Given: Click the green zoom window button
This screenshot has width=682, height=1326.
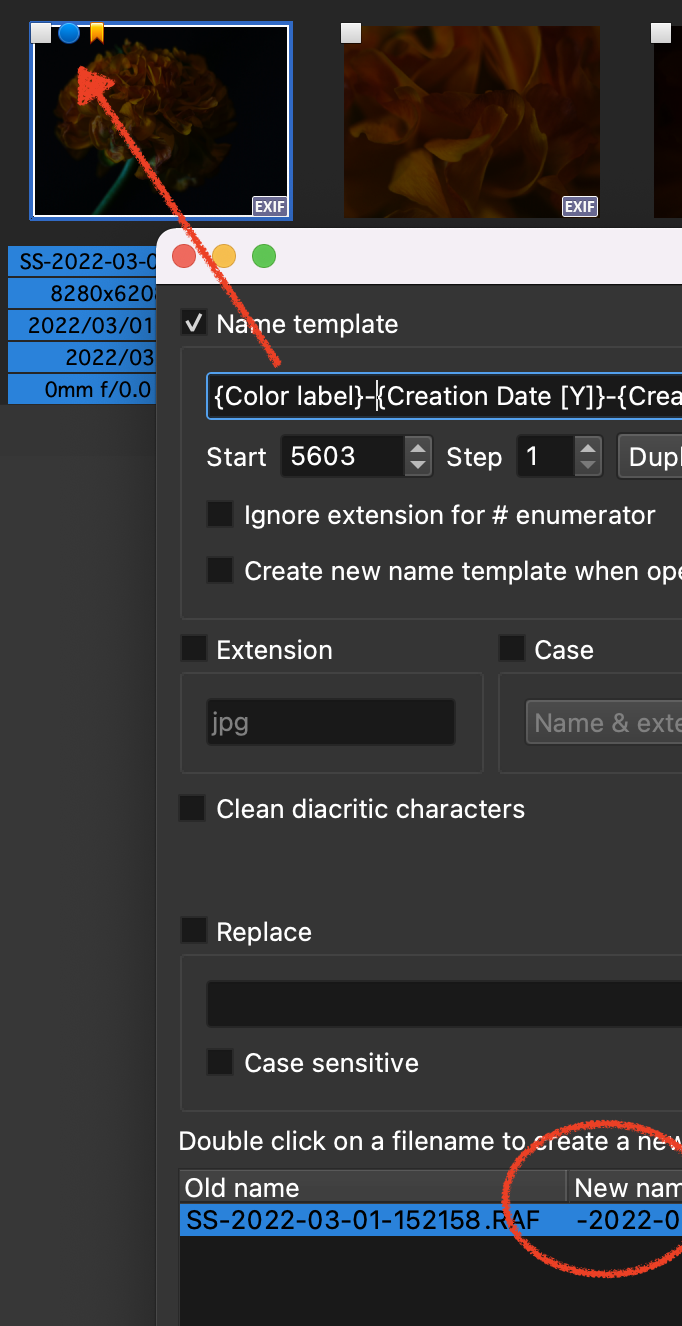Looking at the screenshot, I should point(264,257).
